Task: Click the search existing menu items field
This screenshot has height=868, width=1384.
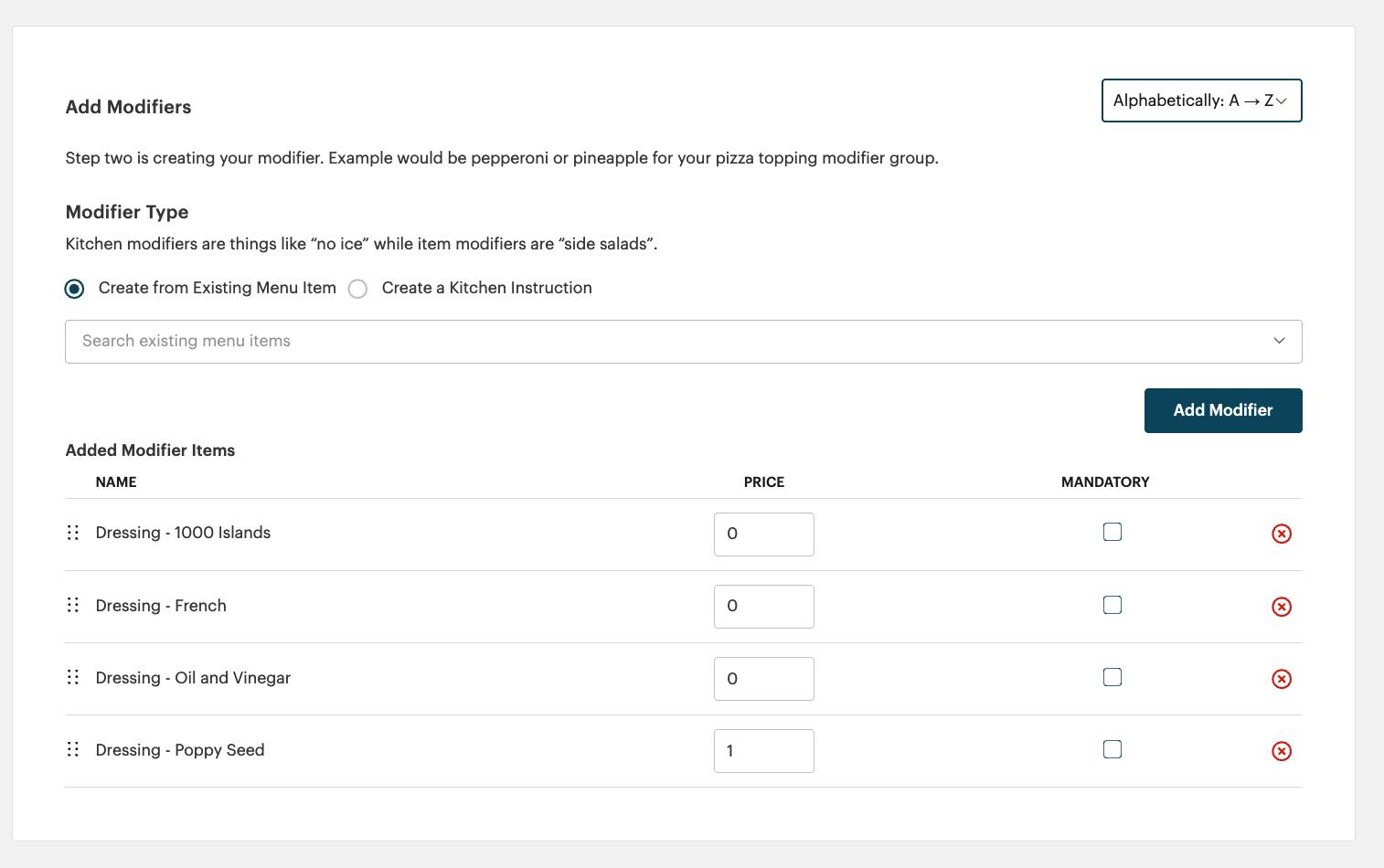Action: point(548,341)
